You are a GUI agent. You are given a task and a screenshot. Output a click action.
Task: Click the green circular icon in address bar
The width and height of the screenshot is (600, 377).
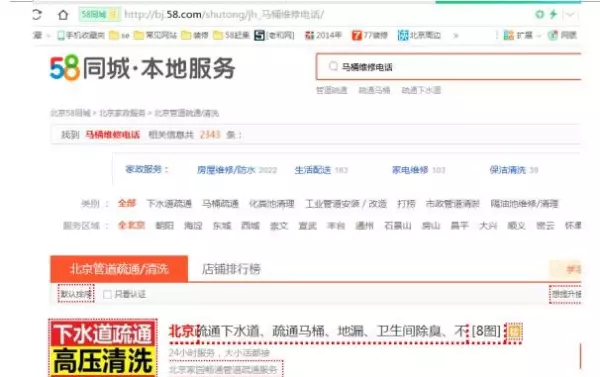click(540, 15)
